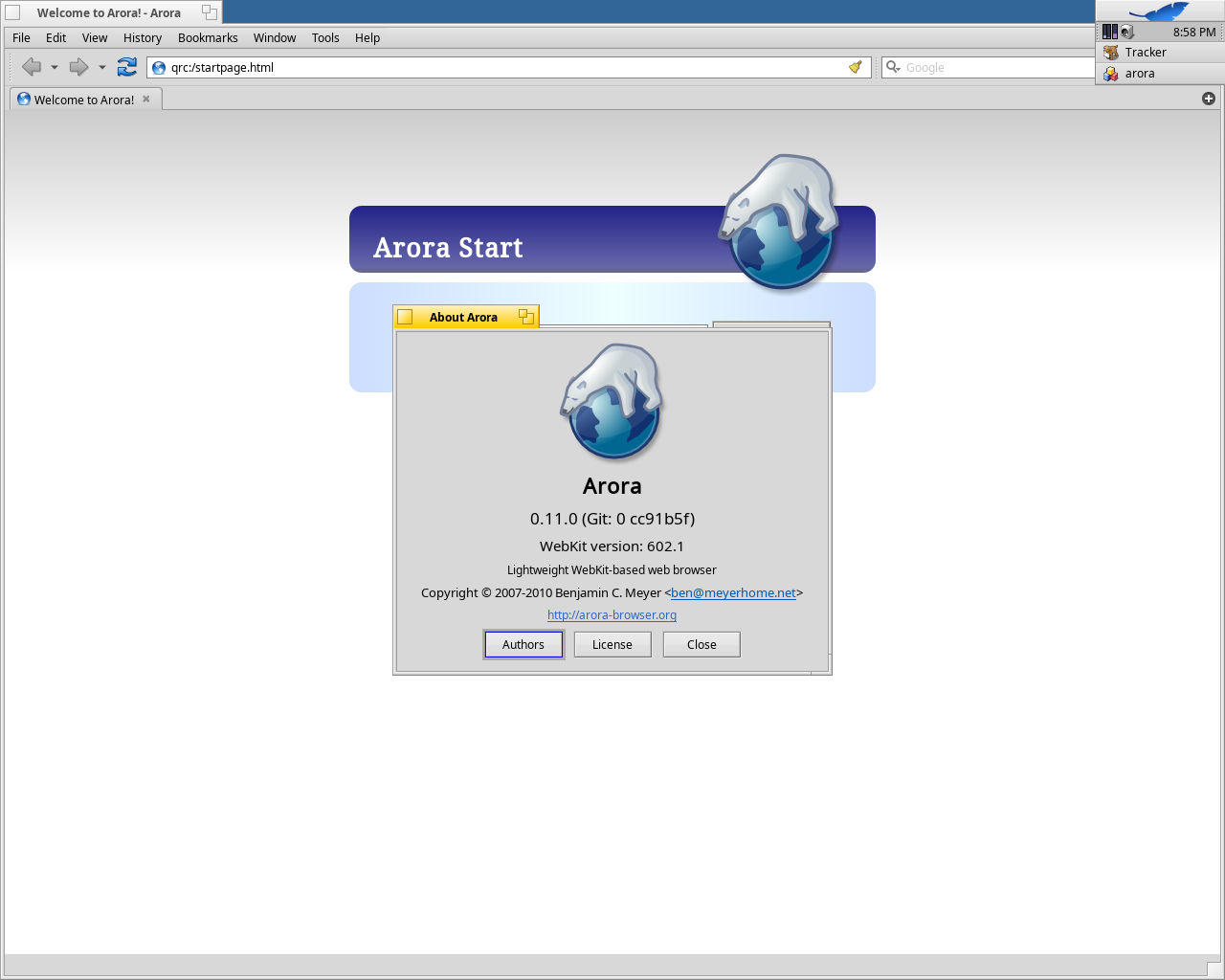Open the ben@meyerhome.net email link

coord(733,592)
